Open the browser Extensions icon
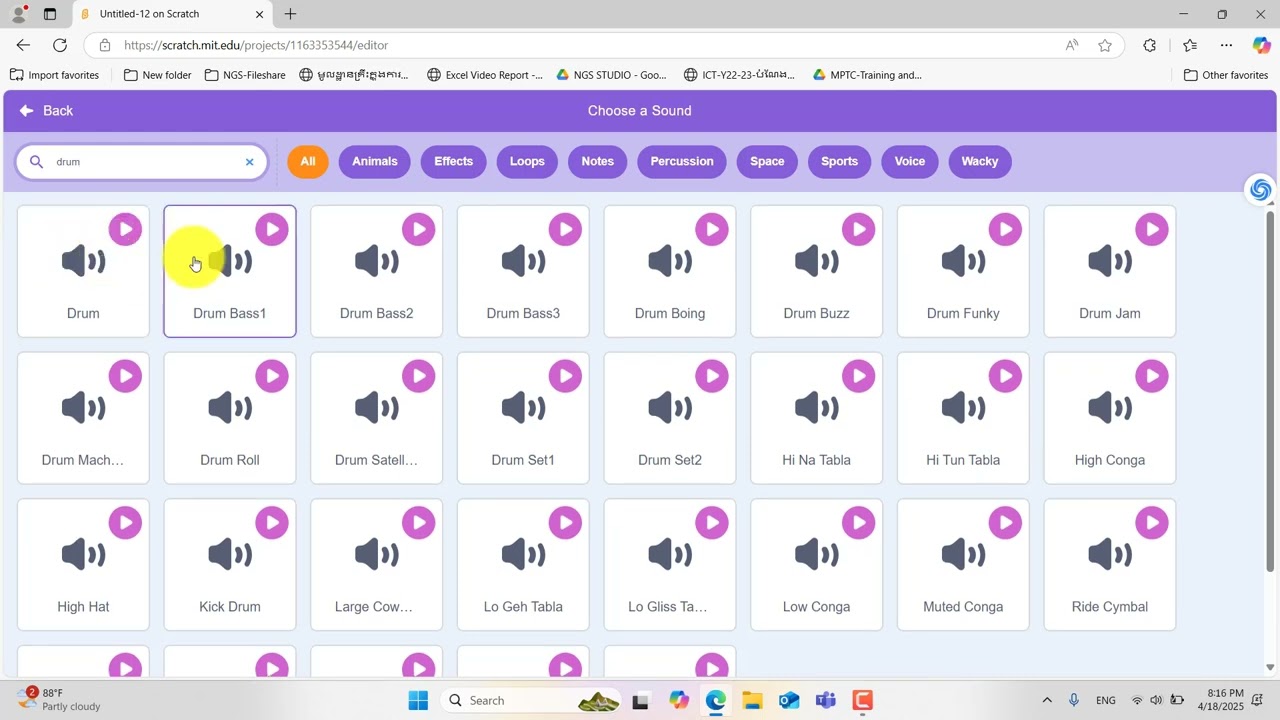This screenshot has height=720, width=1280. tap(1149, 45)
